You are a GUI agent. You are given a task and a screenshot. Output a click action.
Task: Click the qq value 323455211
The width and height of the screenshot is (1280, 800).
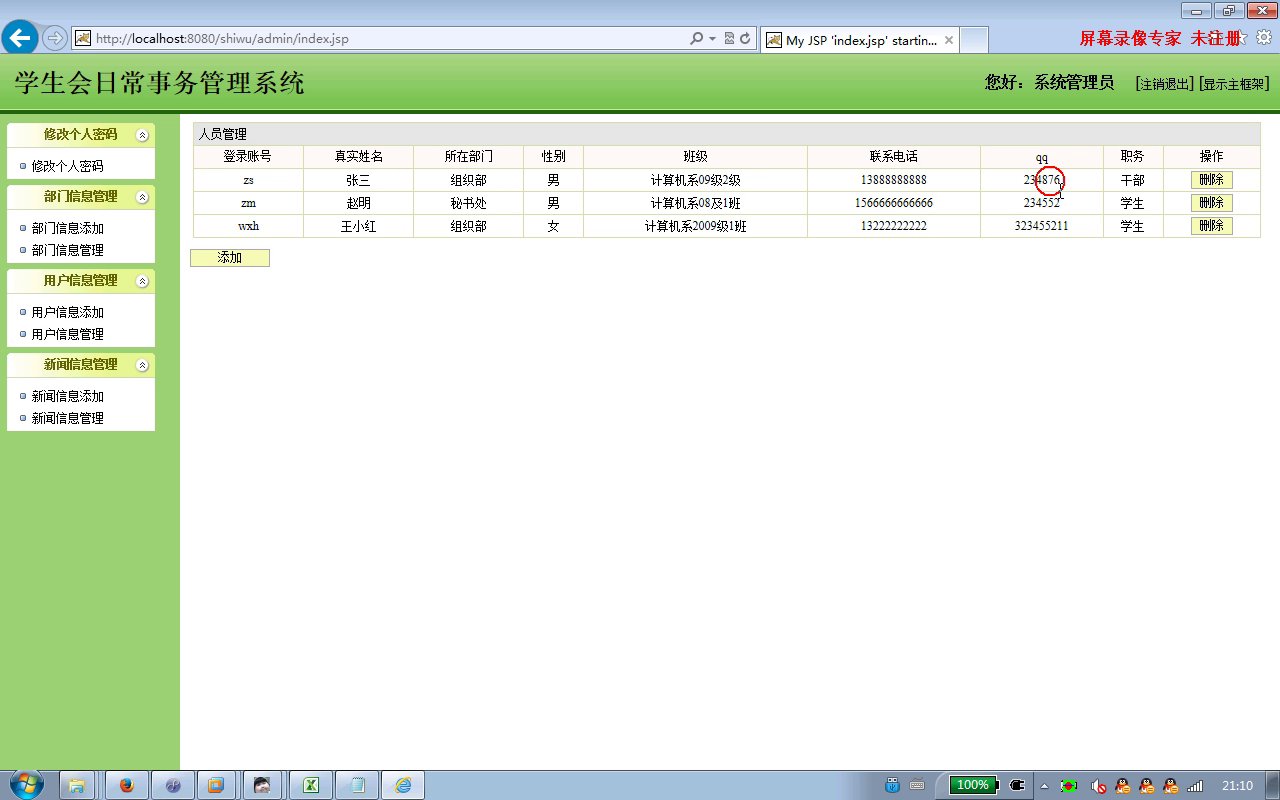tap(1041, 226)
